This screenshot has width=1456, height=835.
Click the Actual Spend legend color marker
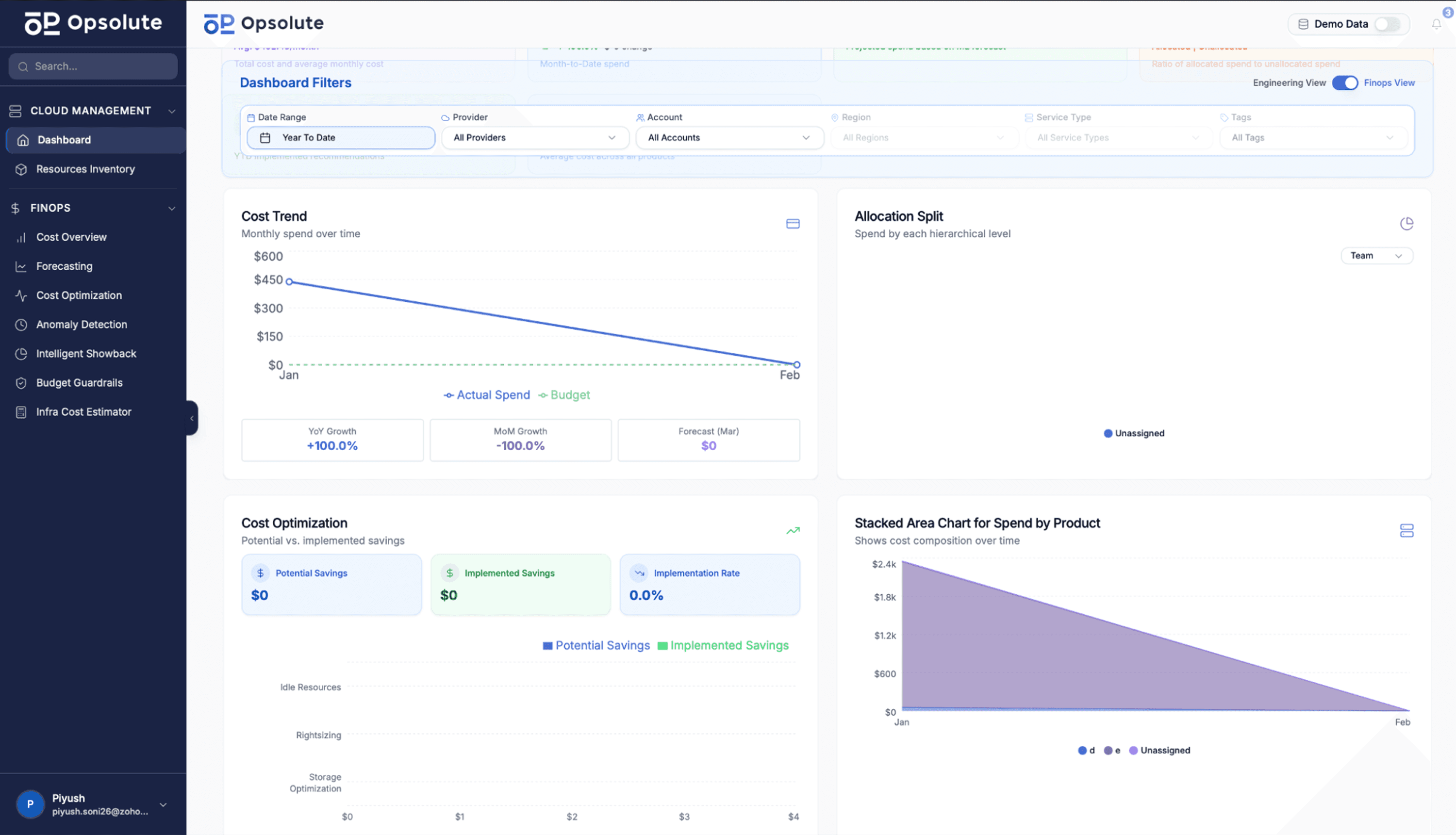pos(448,395)
